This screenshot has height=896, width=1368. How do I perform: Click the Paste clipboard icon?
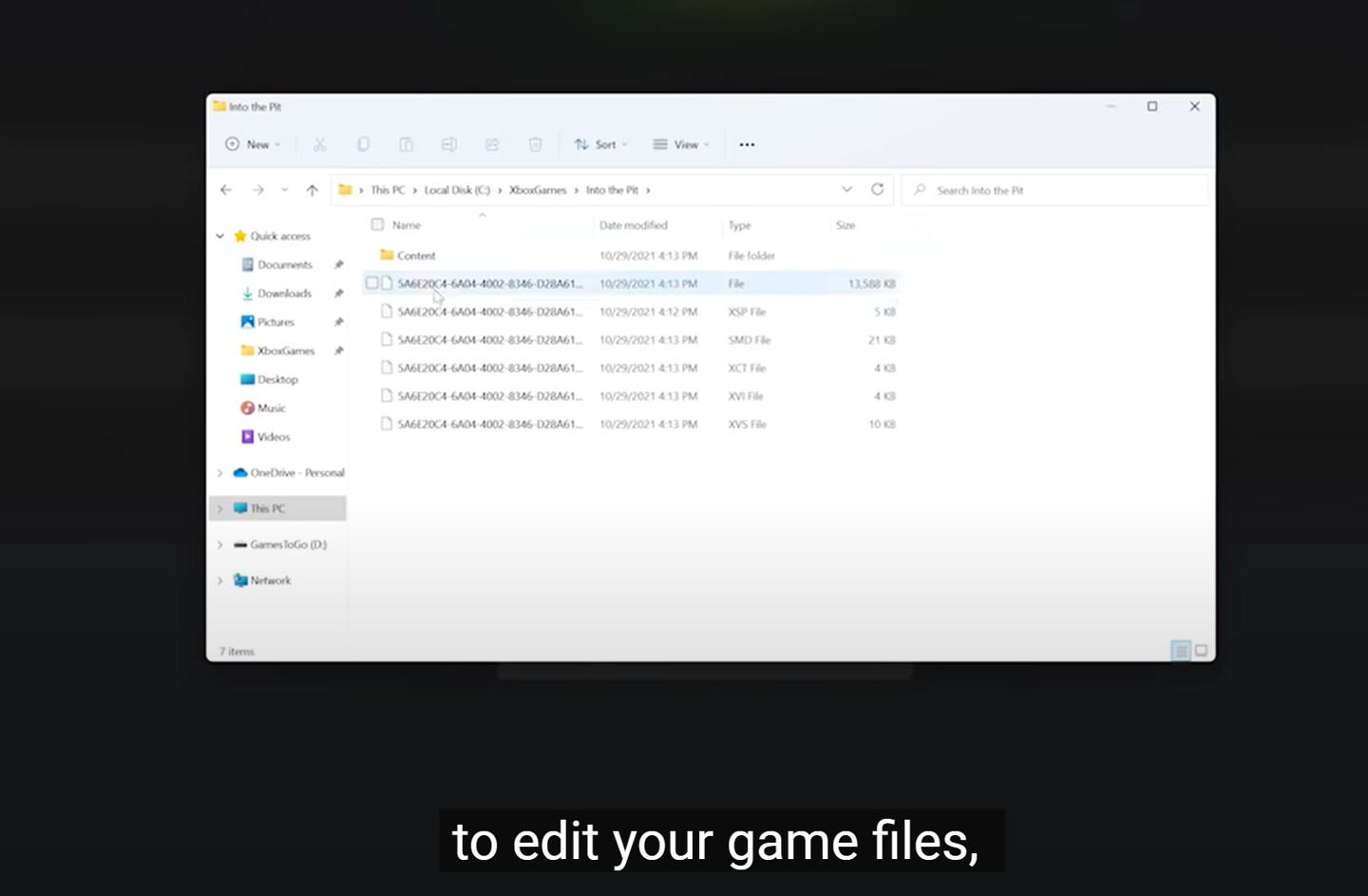point(406,144)
